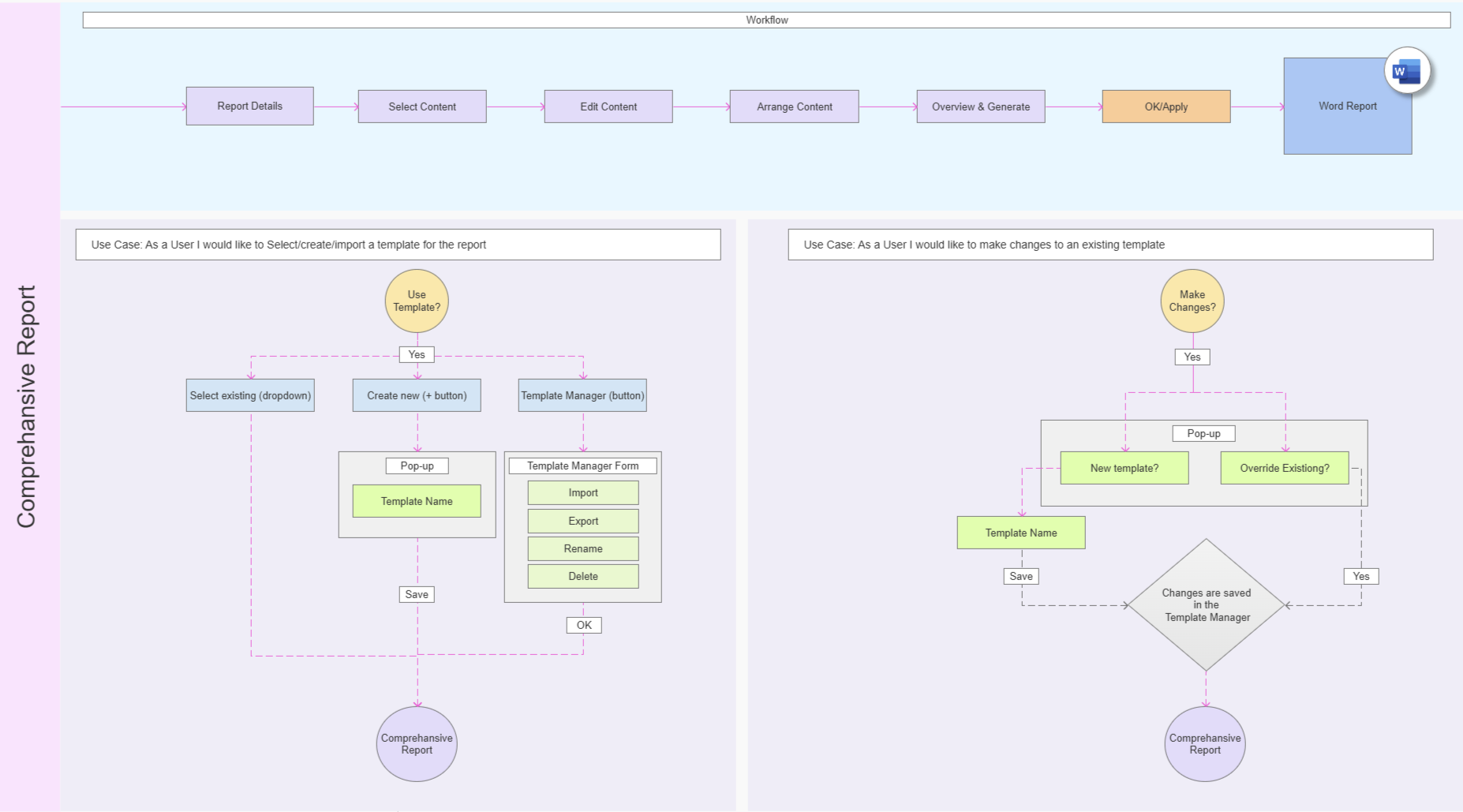The image size is (1463, 812).
Task: Select the Export box
Action: (x=583, y=521)
